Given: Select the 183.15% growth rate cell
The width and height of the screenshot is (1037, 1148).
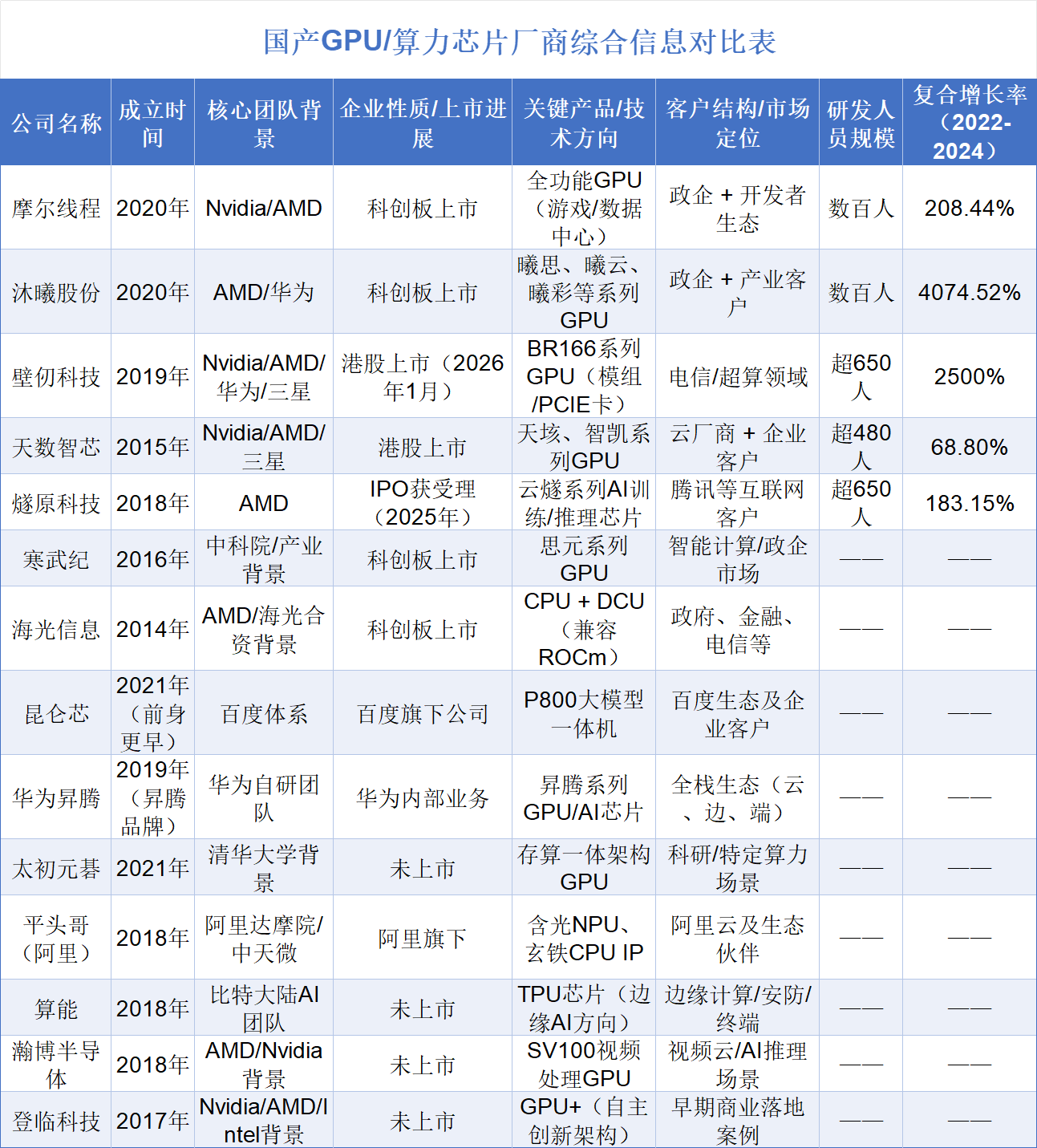Looking at the screenshot, I should (x=970, y=502).
